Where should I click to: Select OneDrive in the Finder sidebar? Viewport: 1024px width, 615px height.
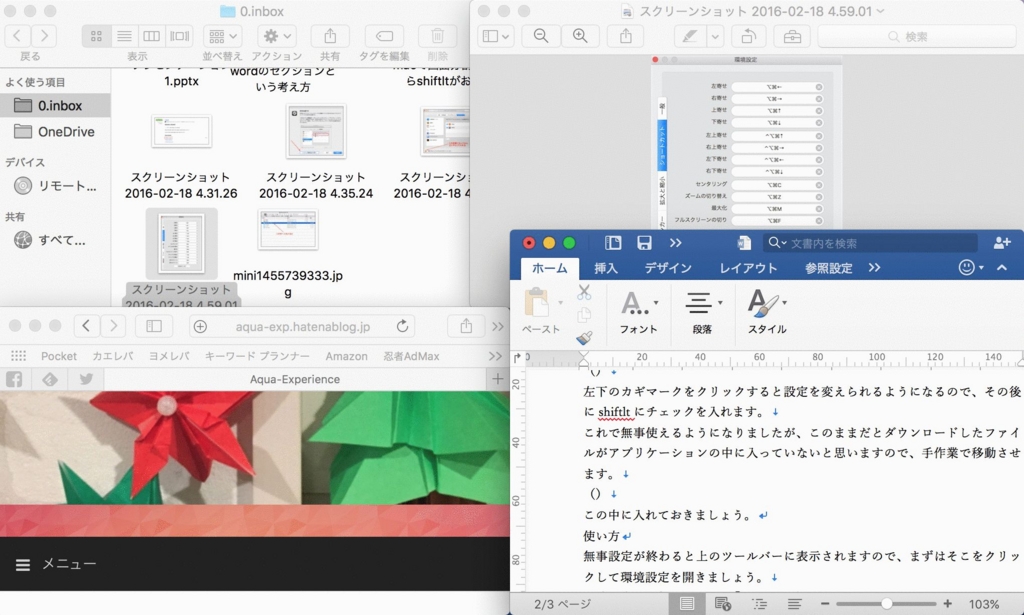click(x=55, y=131)
